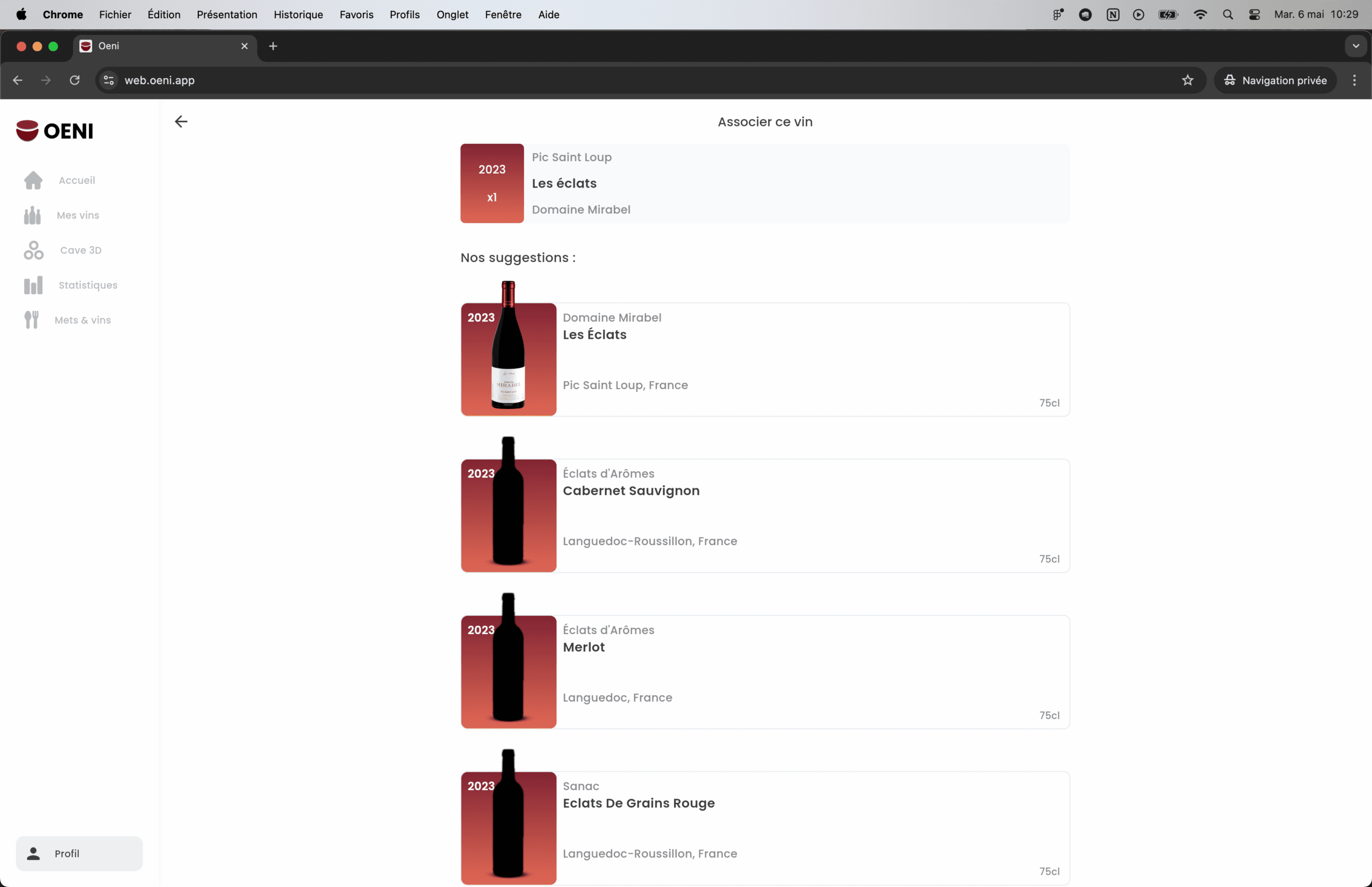
Task: Open Mes vins section
Action: coord(78,215)
